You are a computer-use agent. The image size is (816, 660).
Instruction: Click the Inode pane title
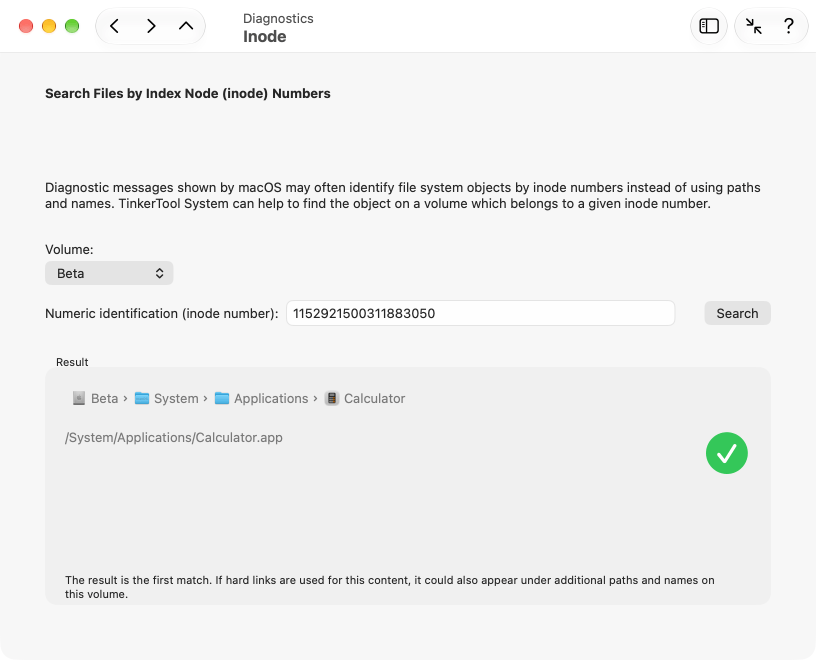pyautogui.click(x=264, y=36)
